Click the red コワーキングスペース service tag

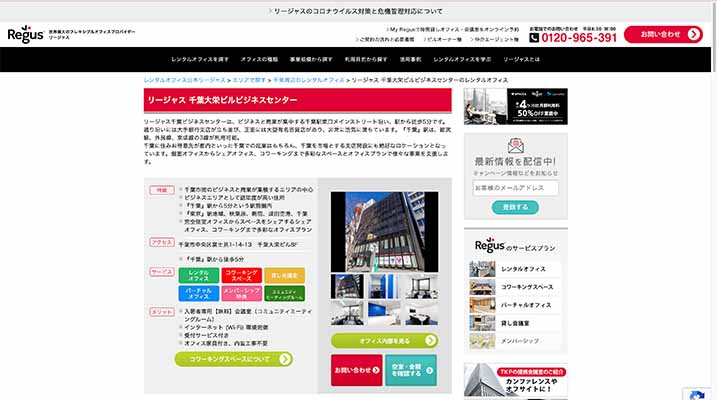241,275
